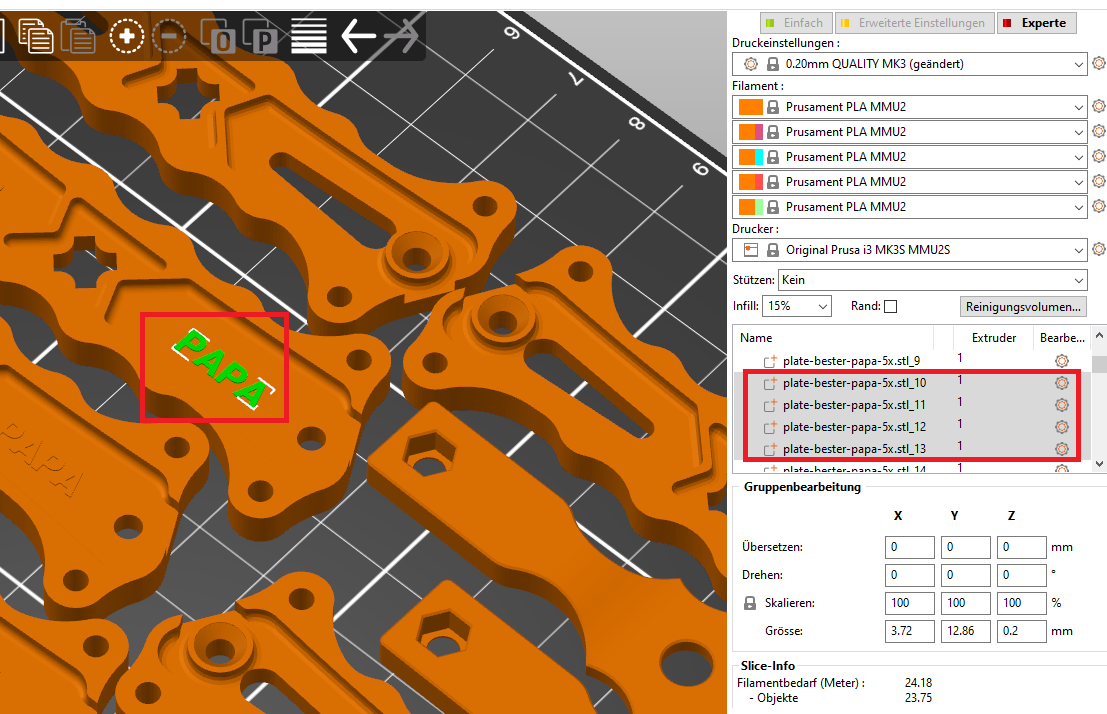The image size is (1107, 714).
Task: Click the edit gear for plate-bester-papa-5x.stl_11
Action: (1061, 405)
